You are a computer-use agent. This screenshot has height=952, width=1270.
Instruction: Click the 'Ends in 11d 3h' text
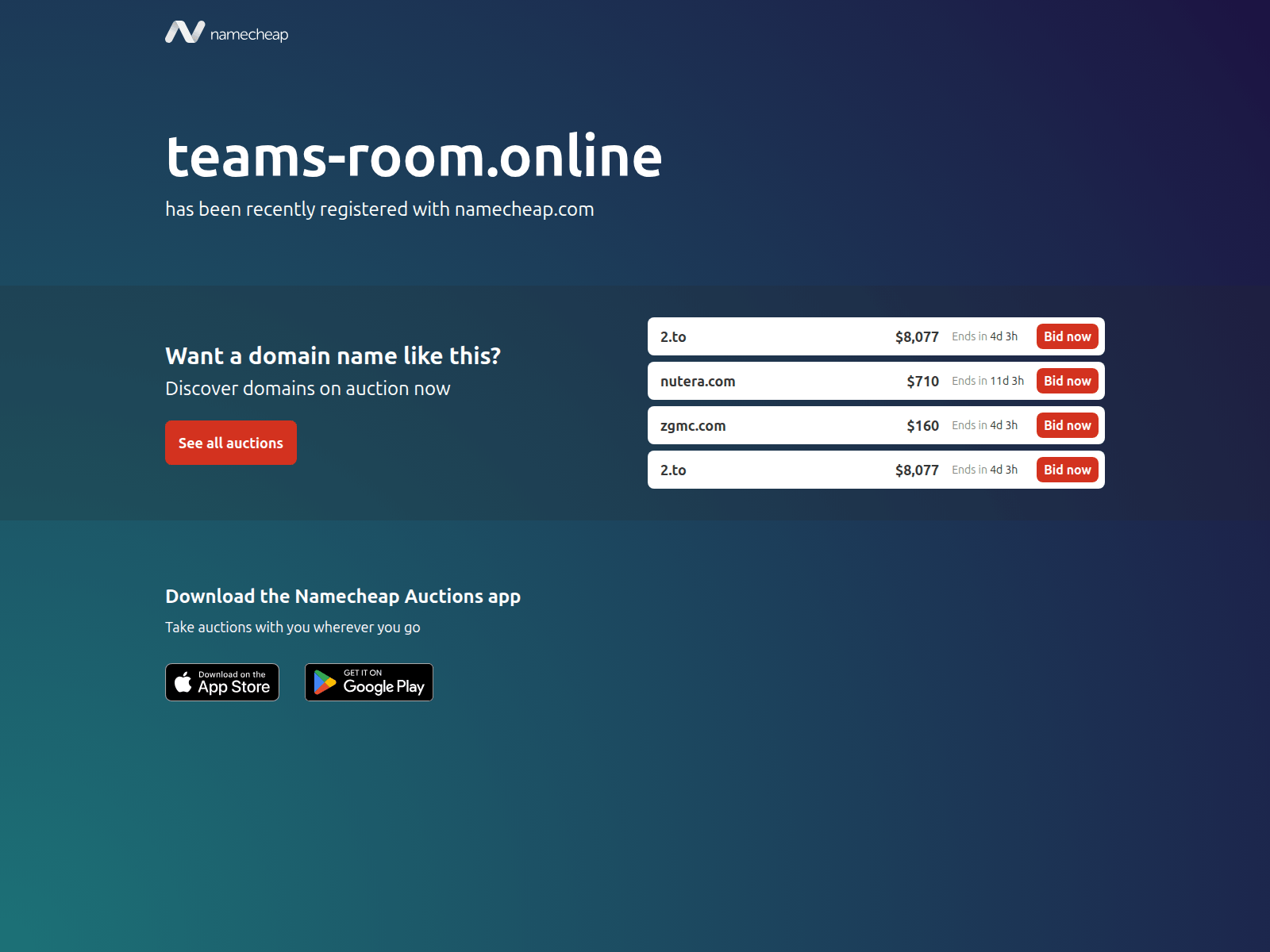coord(988,381)
